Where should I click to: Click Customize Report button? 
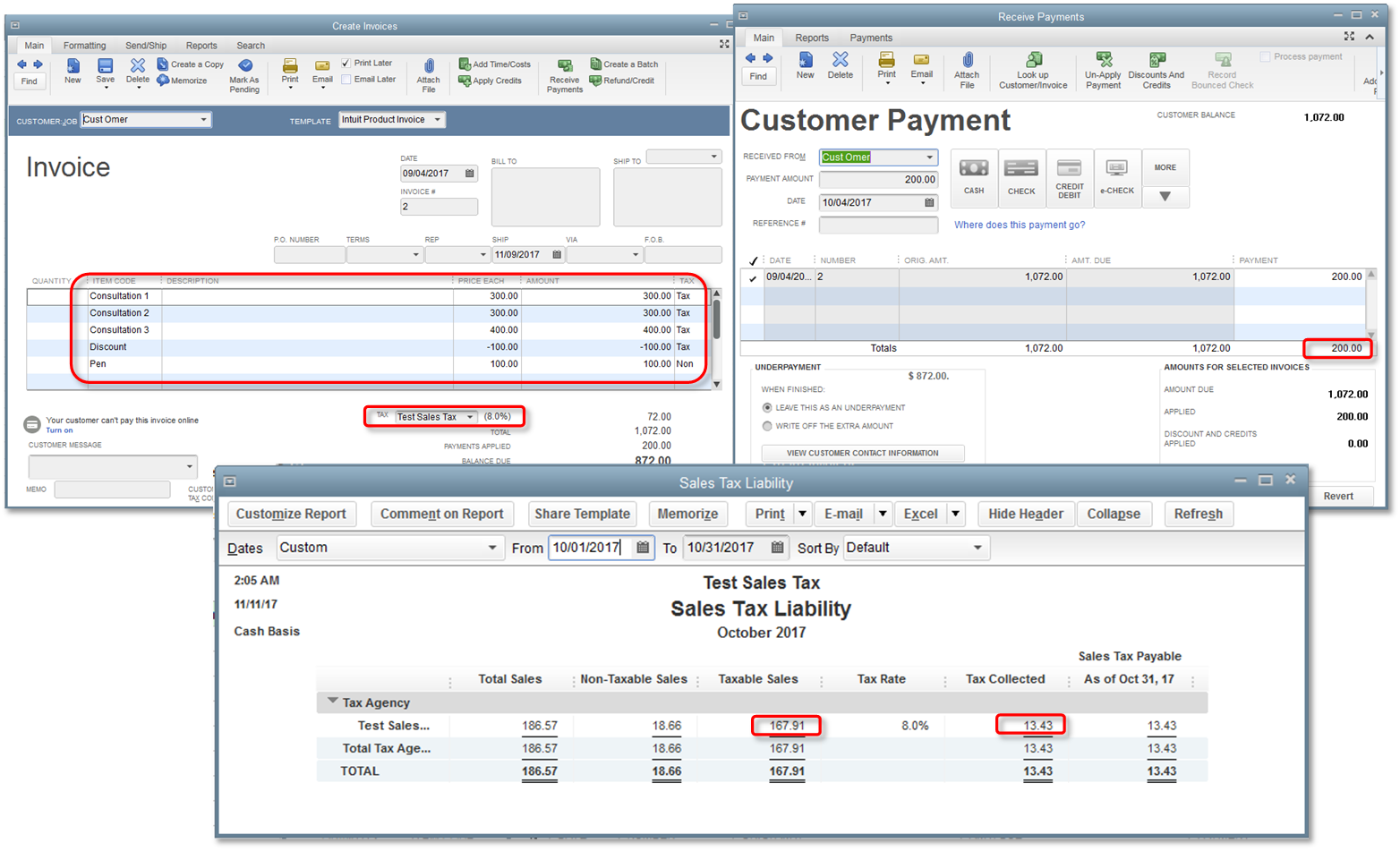(x=291, y=514)
